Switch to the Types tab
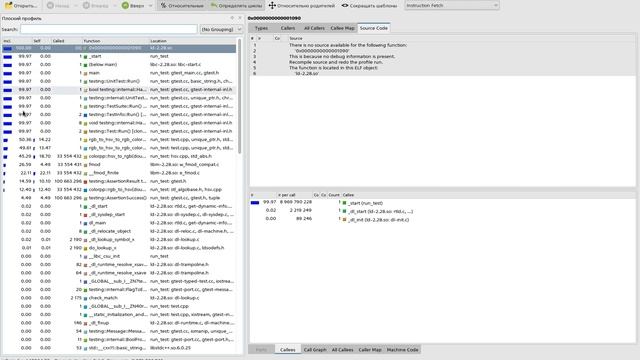Viewport: 640px width, 360px height. click(261, 28)
